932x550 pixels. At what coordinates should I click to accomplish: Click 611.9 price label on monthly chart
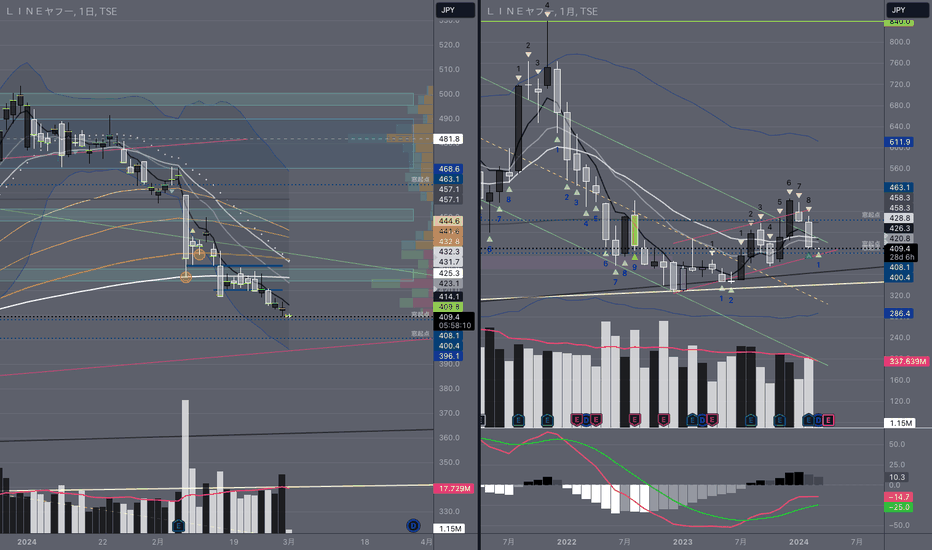pyautogui.click(x=899, y=142)
